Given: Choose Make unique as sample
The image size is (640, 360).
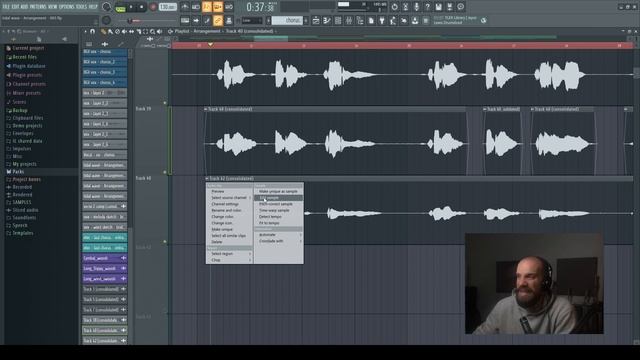Looking at the screenshot, I should click(x=278, y=191).
